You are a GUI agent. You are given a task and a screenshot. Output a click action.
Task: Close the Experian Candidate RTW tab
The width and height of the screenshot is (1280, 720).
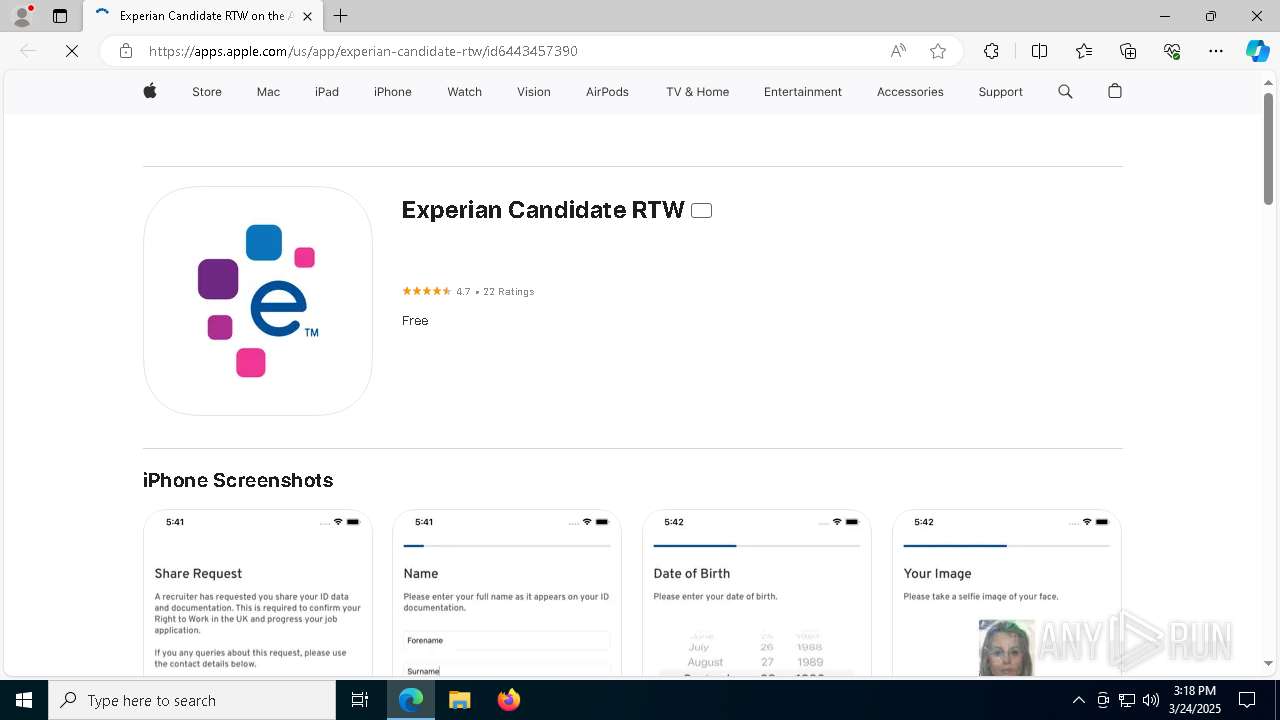click(x=308, y=16)
